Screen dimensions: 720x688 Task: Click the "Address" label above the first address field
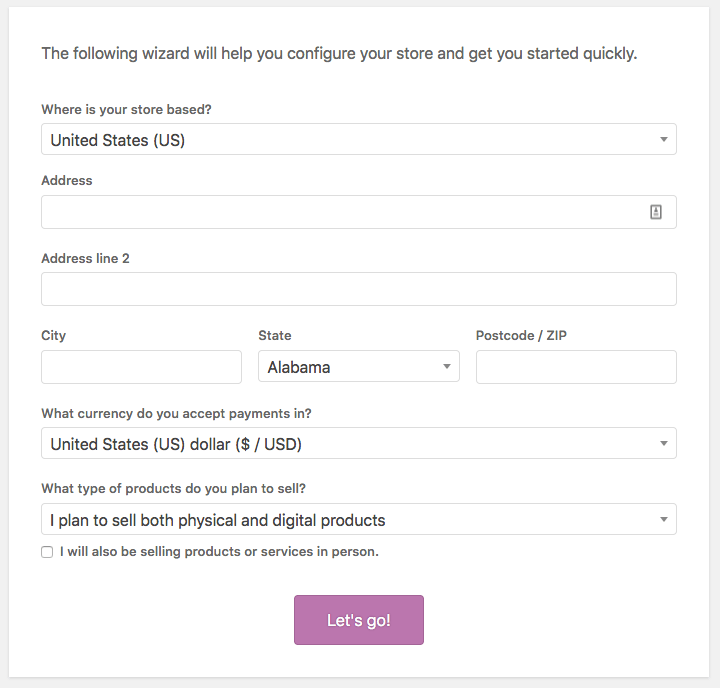click(67, 181)
